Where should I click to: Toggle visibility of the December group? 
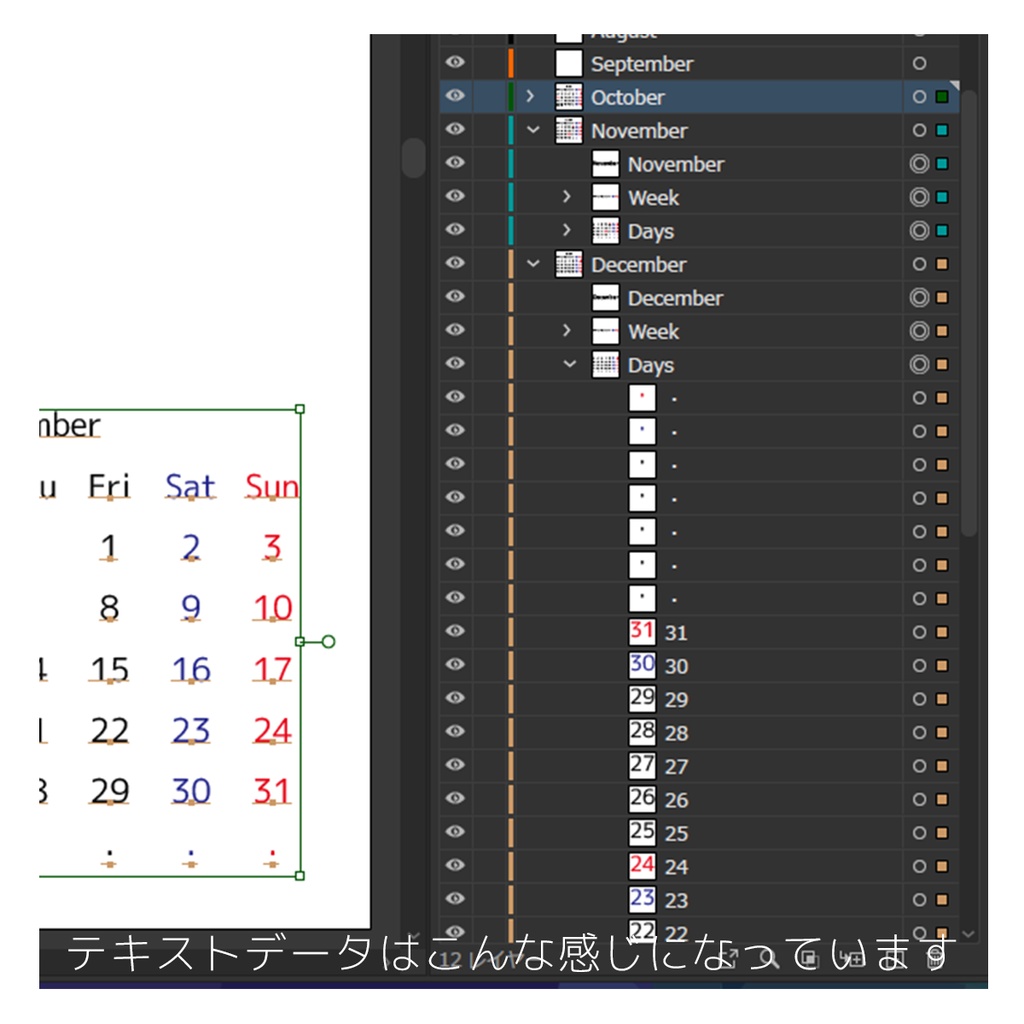(x=455, y=264)
